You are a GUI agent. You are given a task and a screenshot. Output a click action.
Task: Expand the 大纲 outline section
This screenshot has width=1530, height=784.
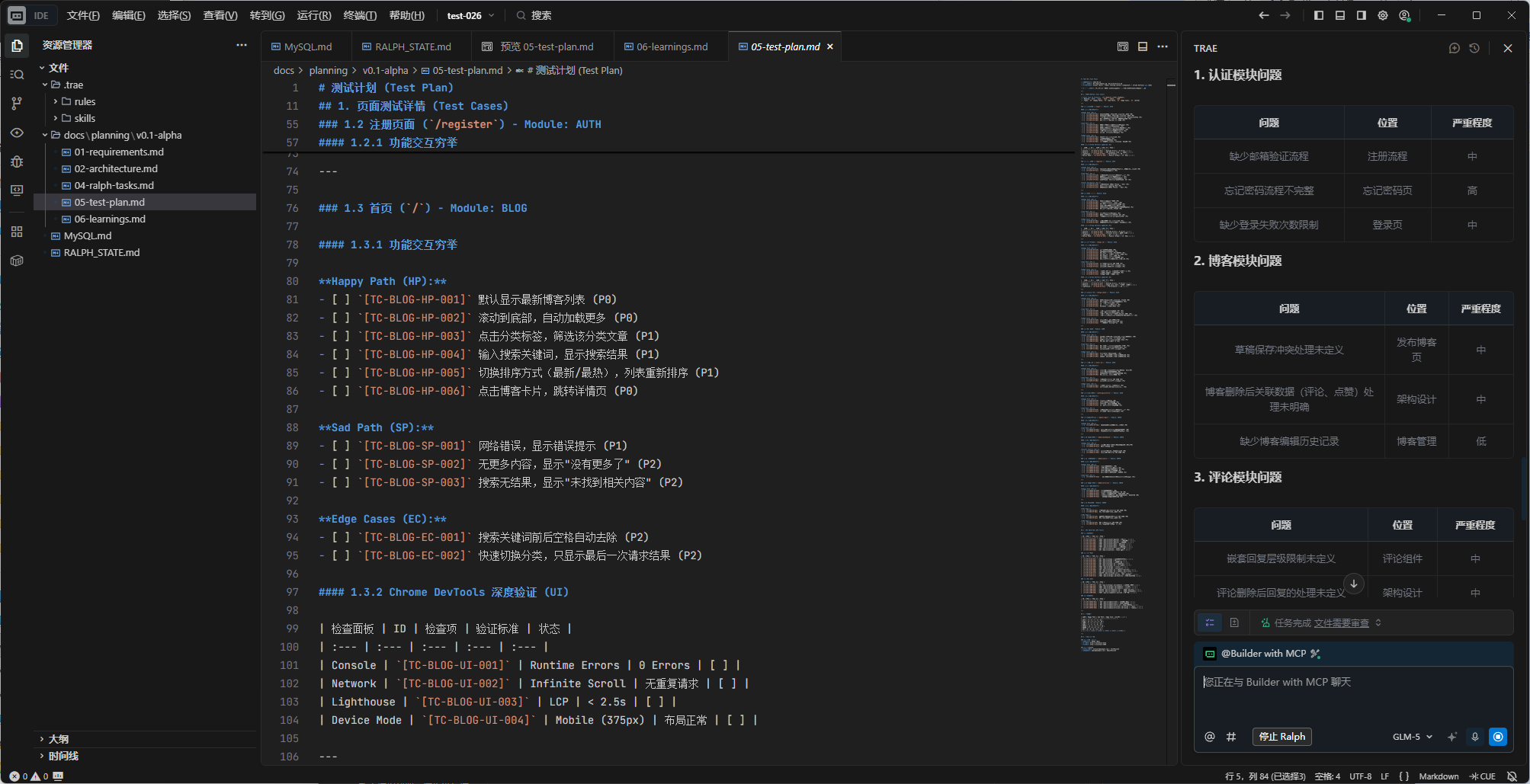coord(58,739)
